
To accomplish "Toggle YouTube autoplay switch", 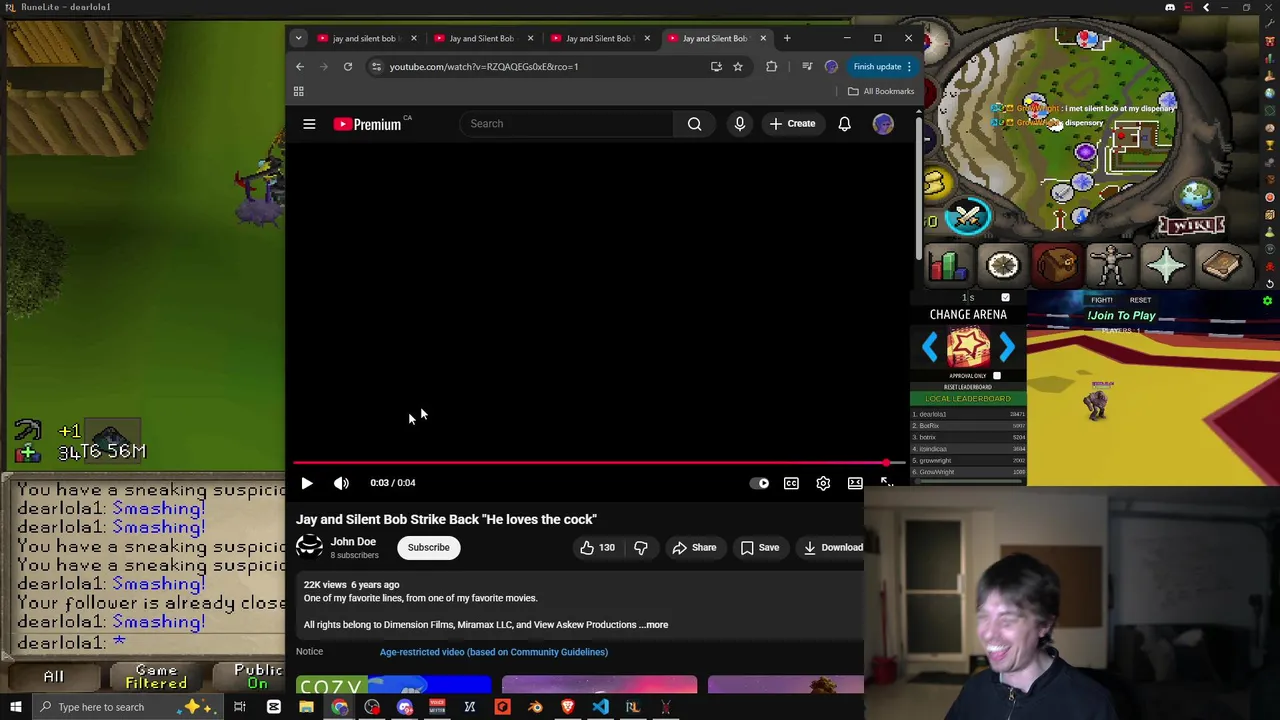I will 760,483.
